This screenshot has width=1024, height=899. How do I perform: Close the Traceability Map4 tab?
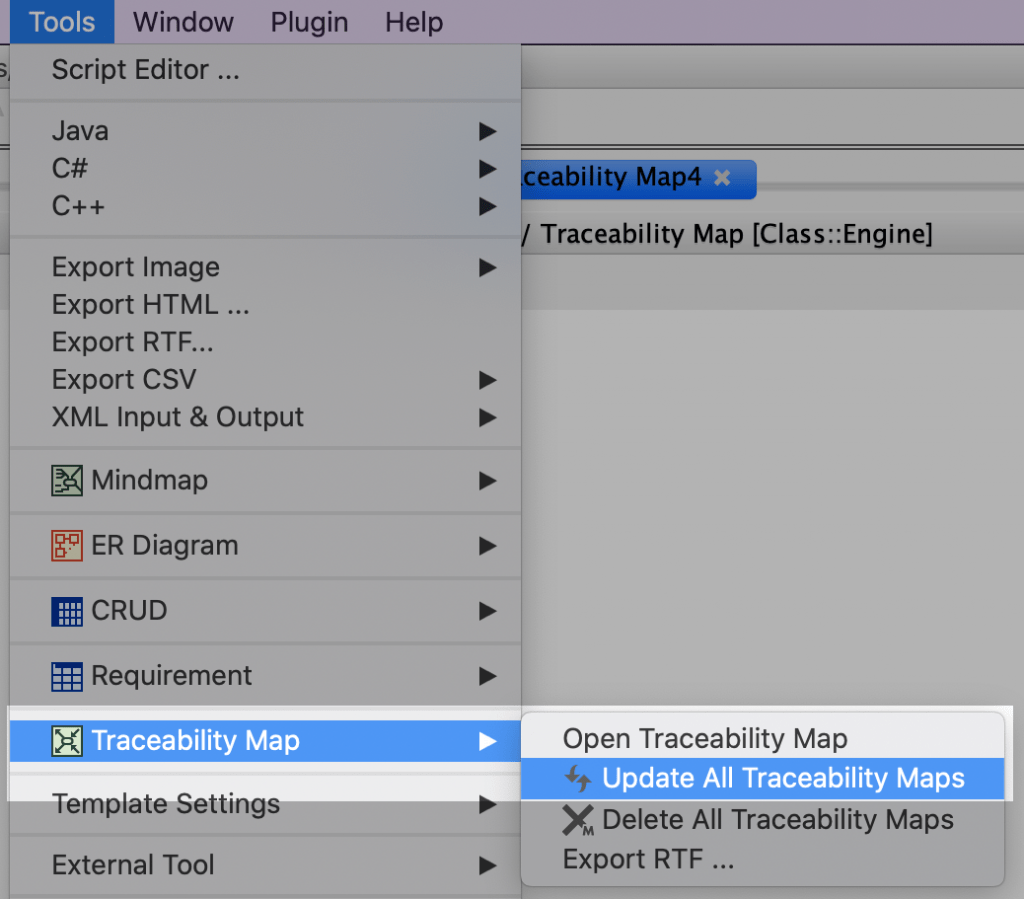coord(722,178)
